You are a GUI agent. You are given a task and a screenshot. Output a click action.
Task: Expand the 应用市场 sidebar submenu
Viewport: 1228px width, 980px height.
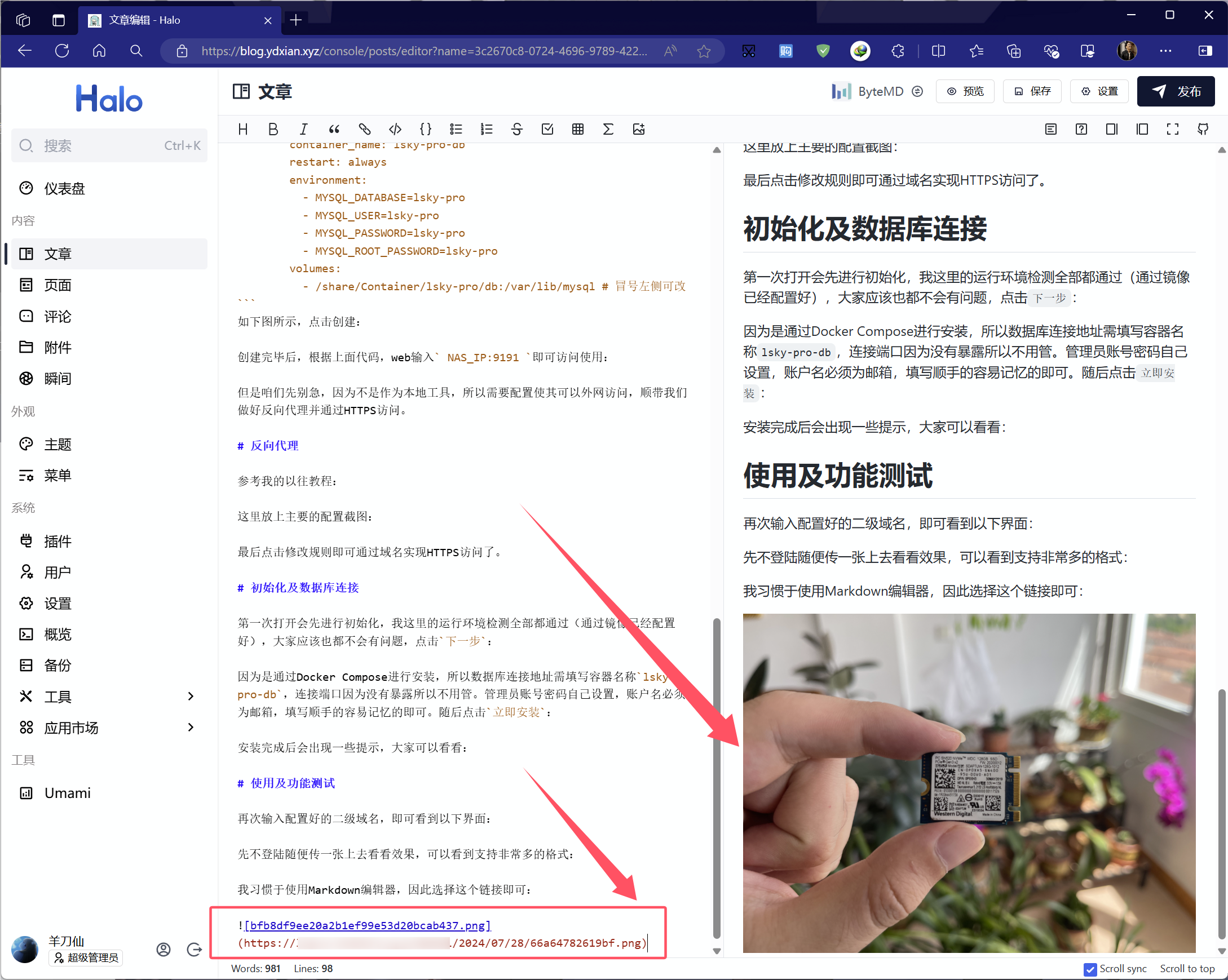(191, 727)
